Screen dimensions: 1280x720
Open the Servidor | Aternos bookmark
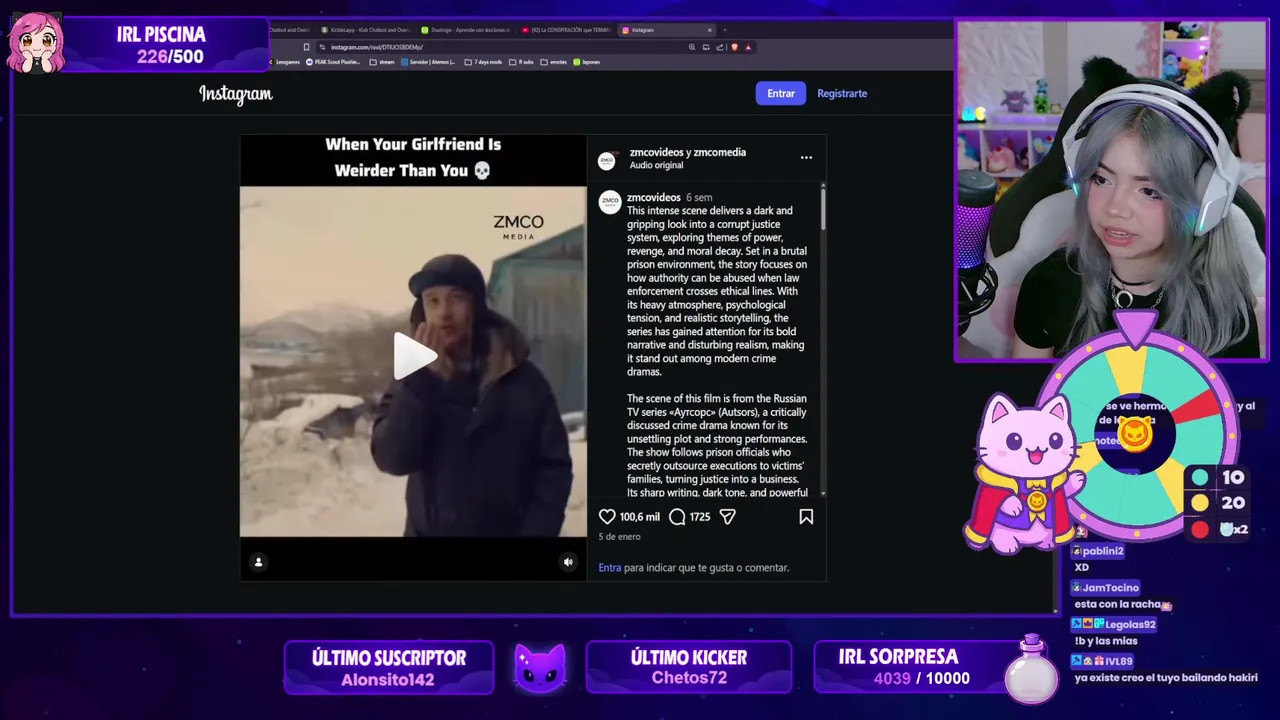point(428,62)
